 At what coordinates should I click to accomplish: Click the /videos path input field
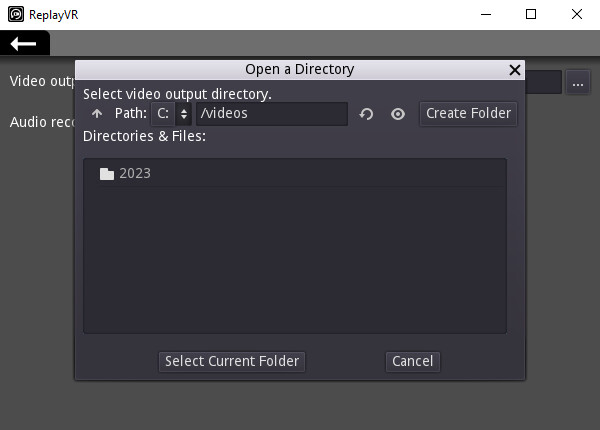point(271,114)
